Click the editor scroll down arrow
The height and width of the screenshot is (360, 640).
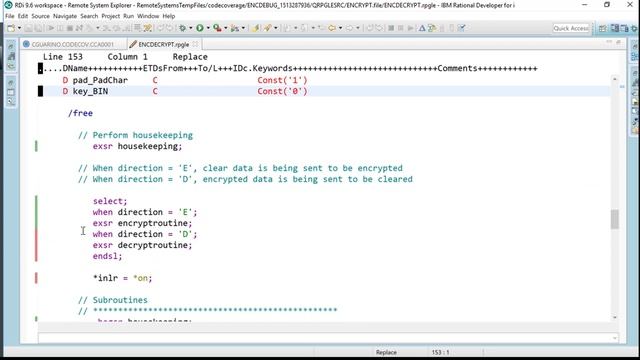(614, 317)
